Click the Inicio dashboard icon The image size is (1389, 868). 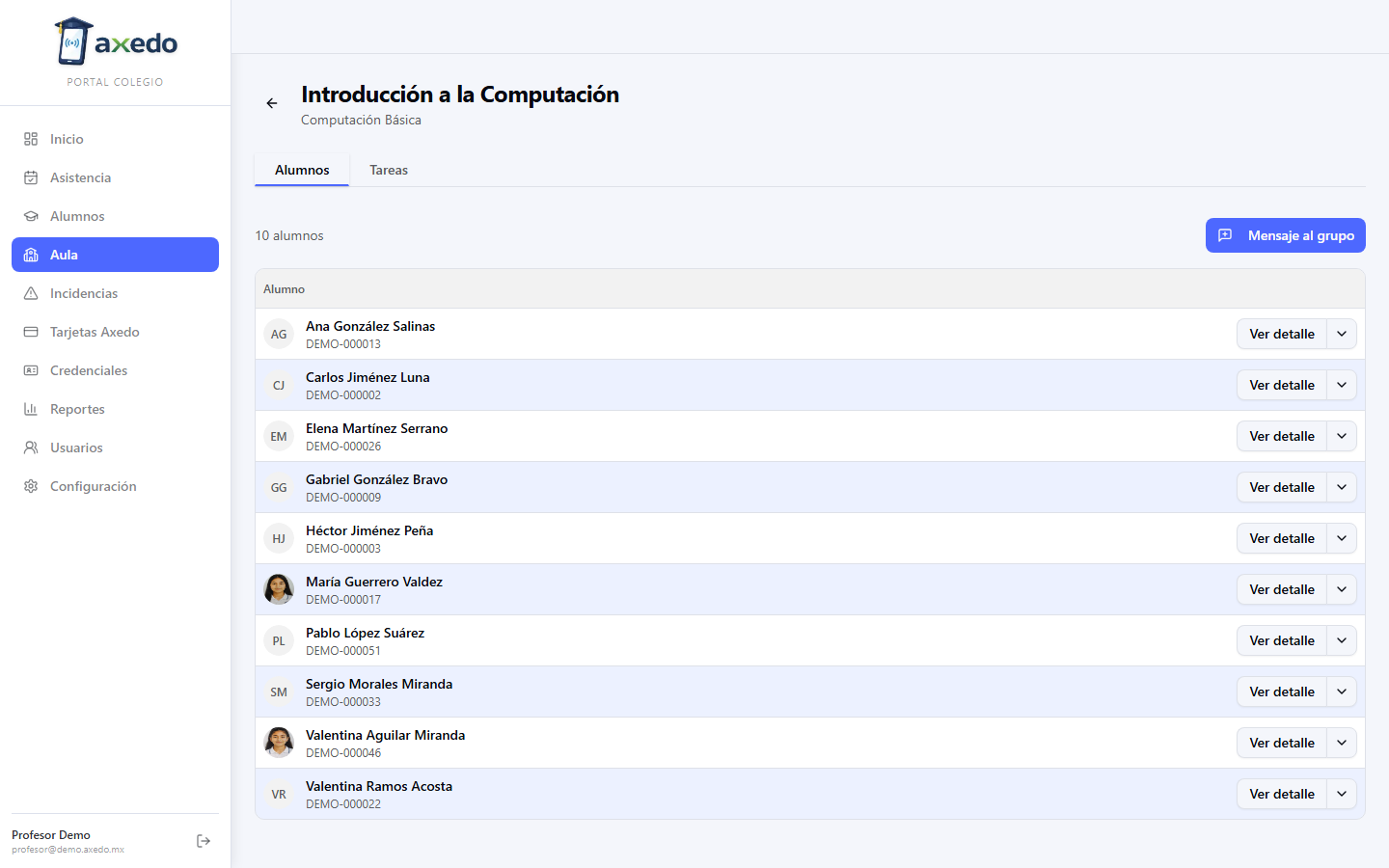(x=31, y=139)
